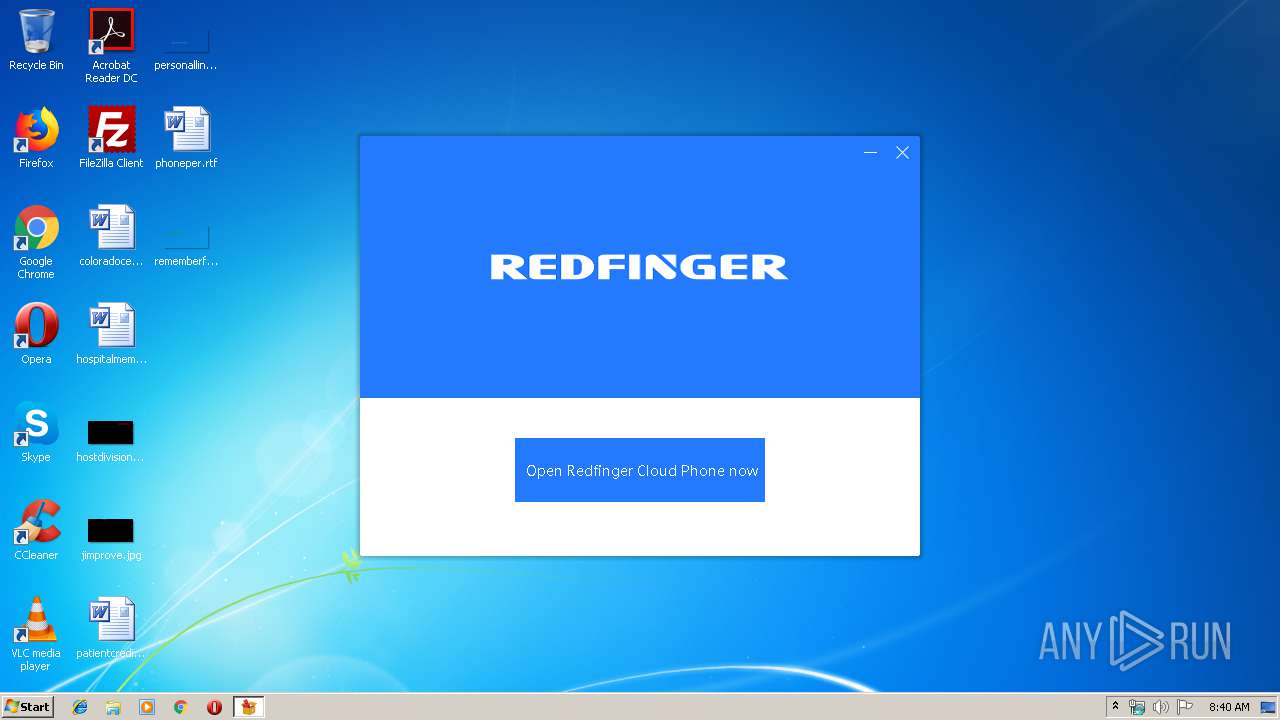Viewport: 1280px width, 720px height.
Task: Open network status tray icon
Action: coord(1137,707)
